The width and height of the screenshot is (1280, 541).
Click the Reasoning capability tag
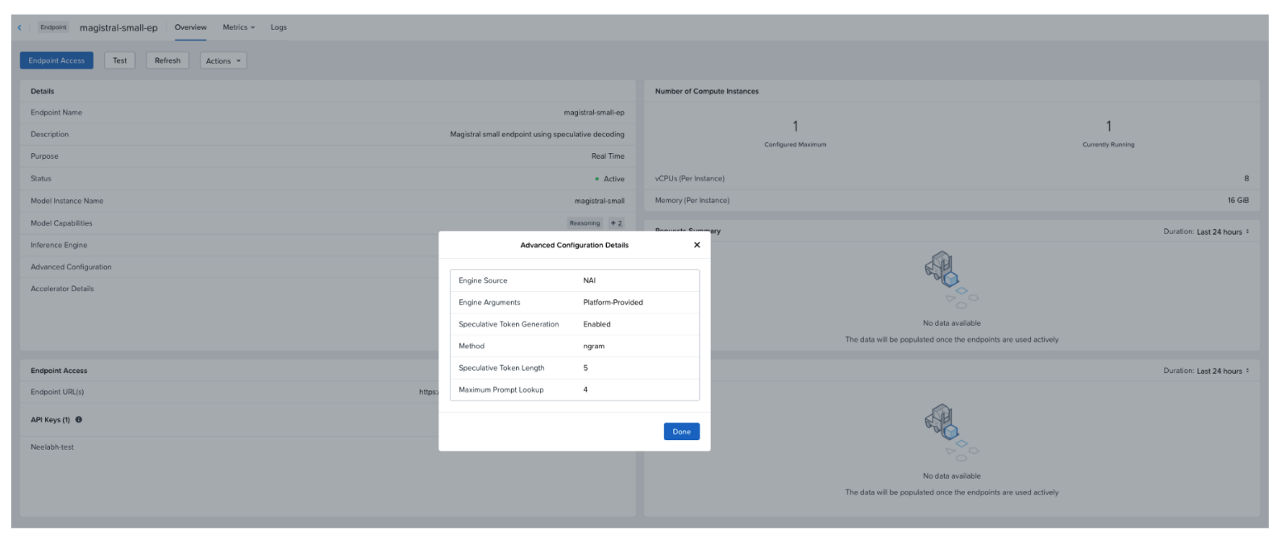[x=587, y=223]
